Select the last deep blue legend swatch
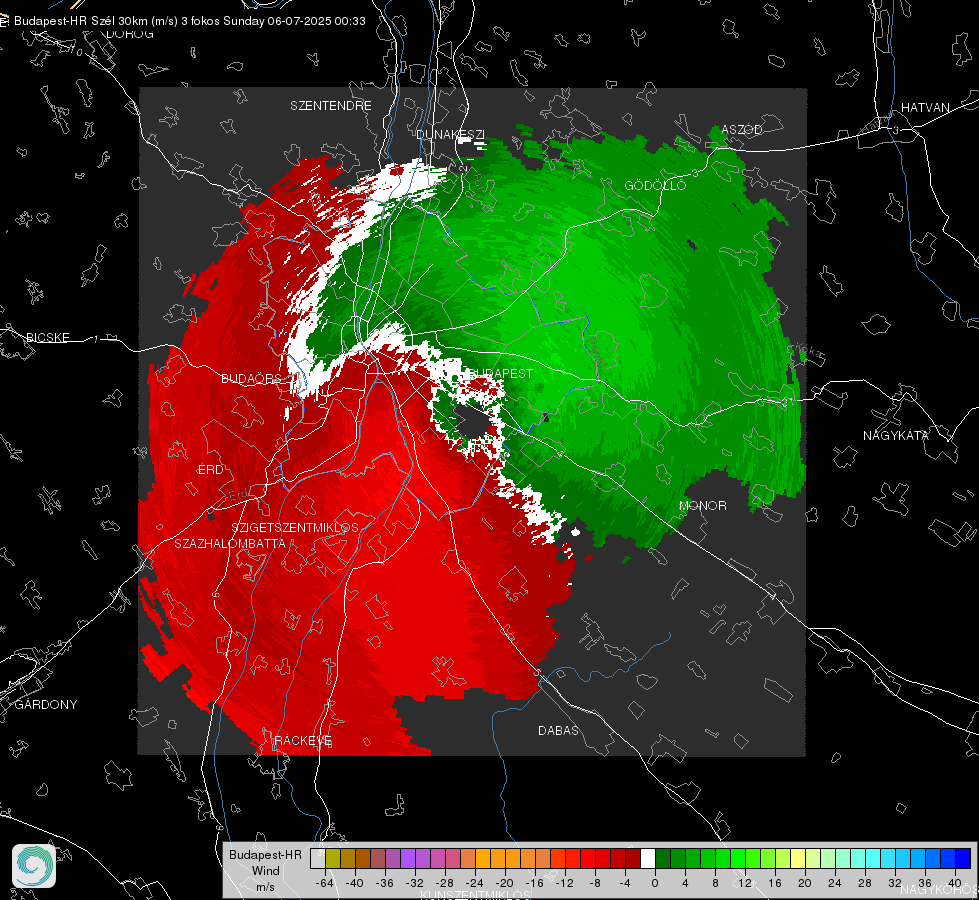 [963, 858]
